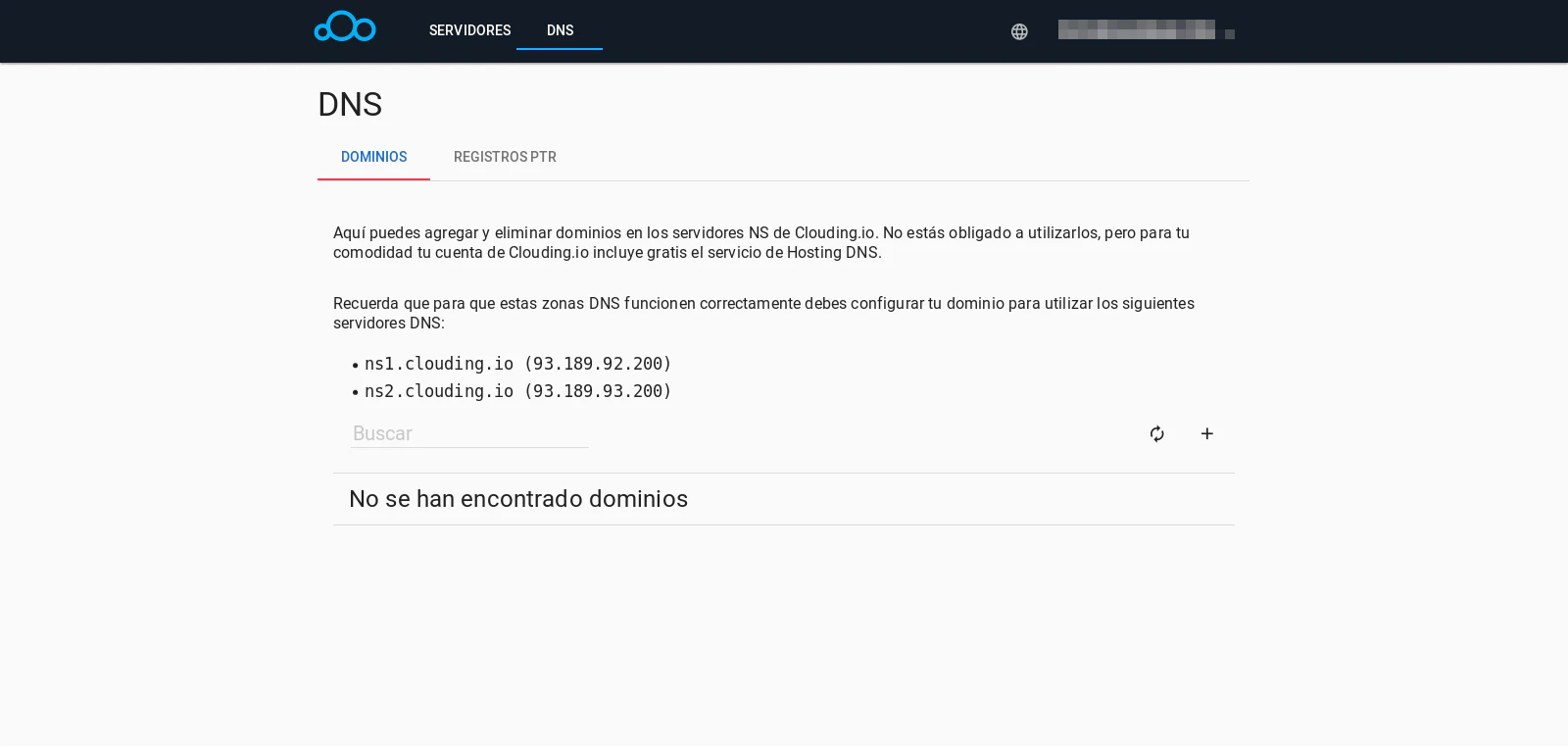Viewport: 1568px width, 750px height.
Task: Click the "No se han encontrado dominios" message
Action: tap(518, 499)
